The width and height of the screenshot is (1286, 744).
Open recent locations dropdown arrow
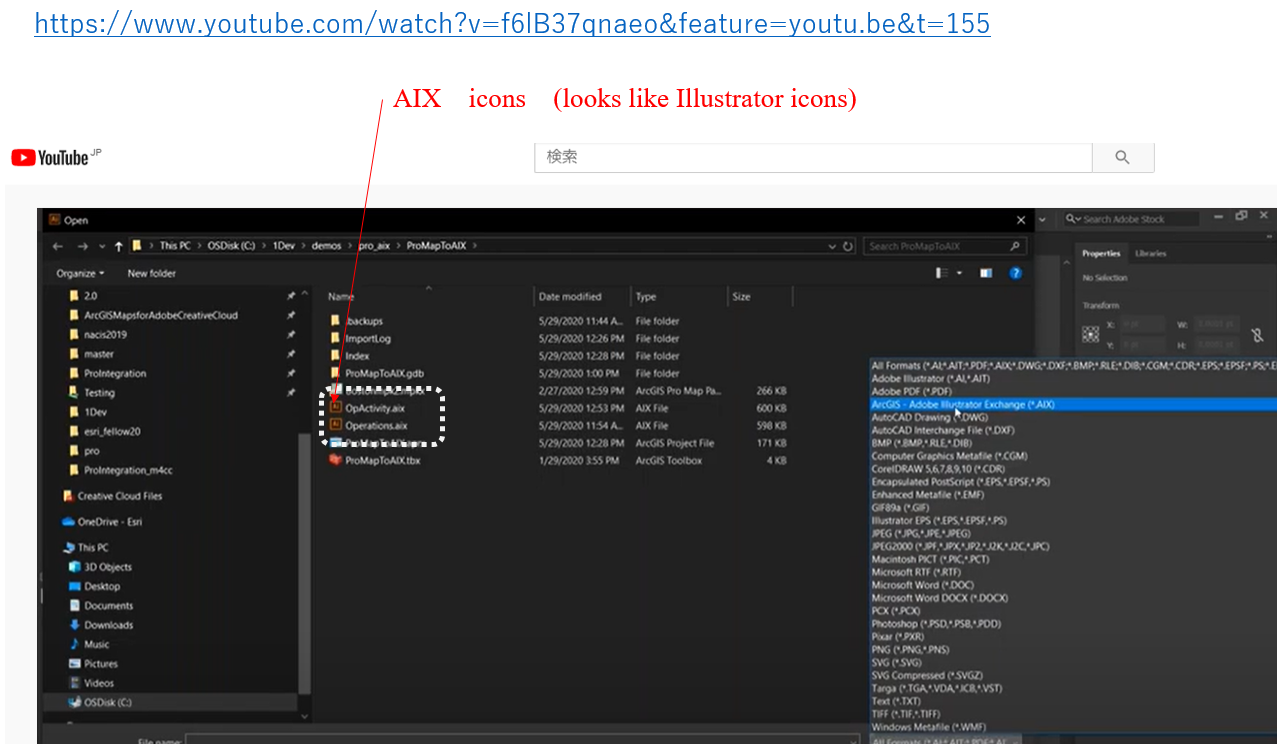click(102, 246)
